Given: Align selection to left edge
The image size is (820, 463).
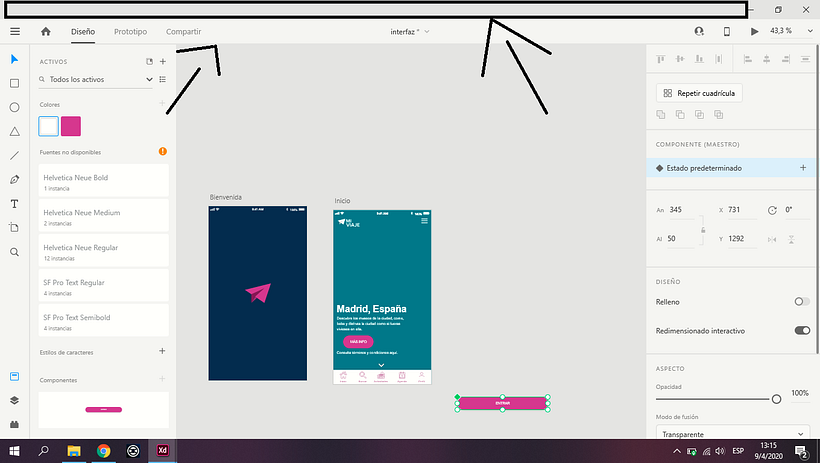Looking at the screenshot, I should tap(748, 59).
